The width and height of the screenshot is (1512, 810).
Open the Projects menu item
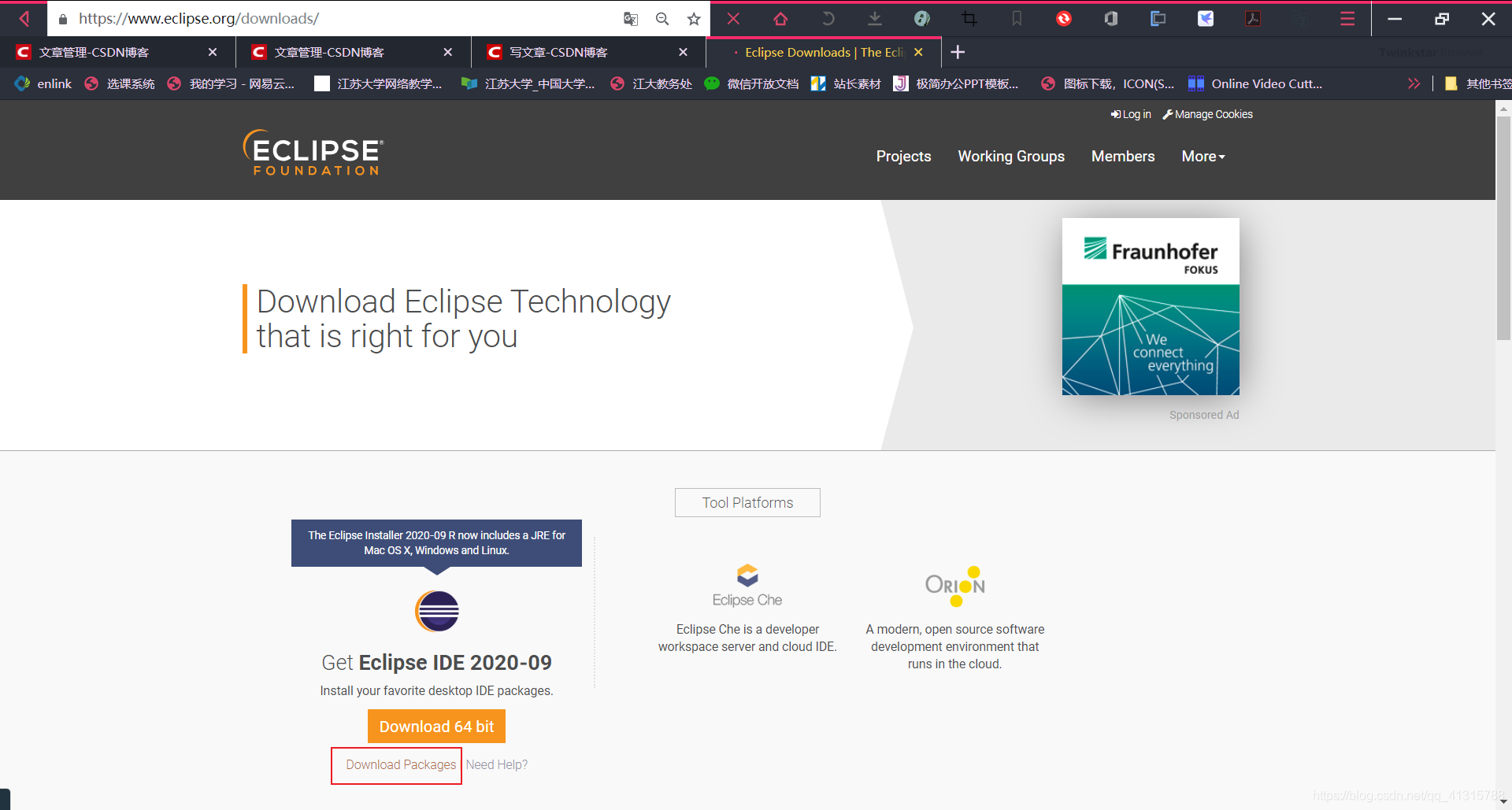pos(903,156)
